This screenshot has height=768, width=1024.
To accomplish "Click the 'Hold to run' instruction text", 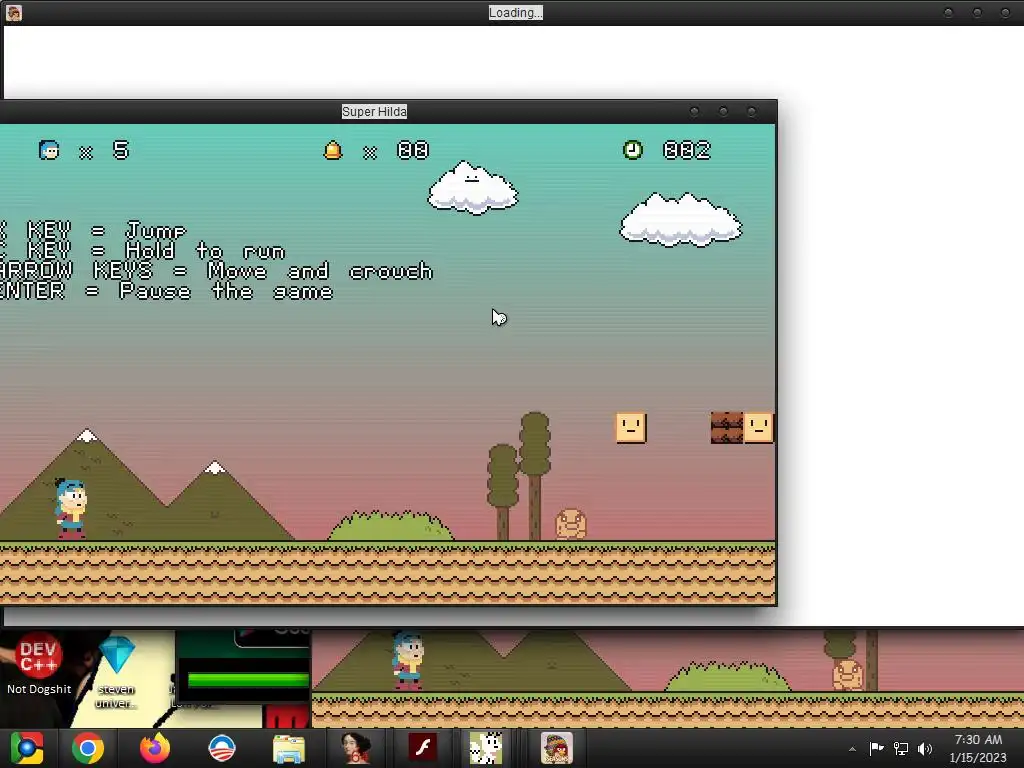I will pos(205,251).
